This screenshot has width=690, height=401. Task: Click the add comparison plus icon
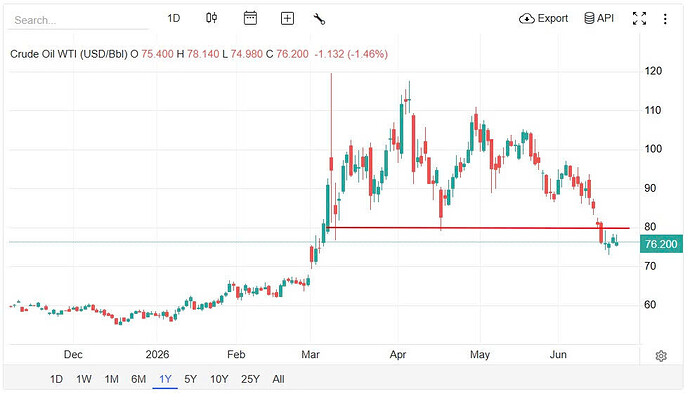tap(287, 18)
